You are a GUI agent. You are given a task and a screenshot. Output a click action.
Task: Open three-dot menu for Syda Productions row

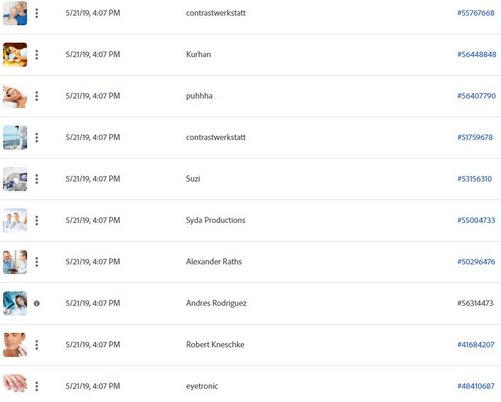(37, 220)
